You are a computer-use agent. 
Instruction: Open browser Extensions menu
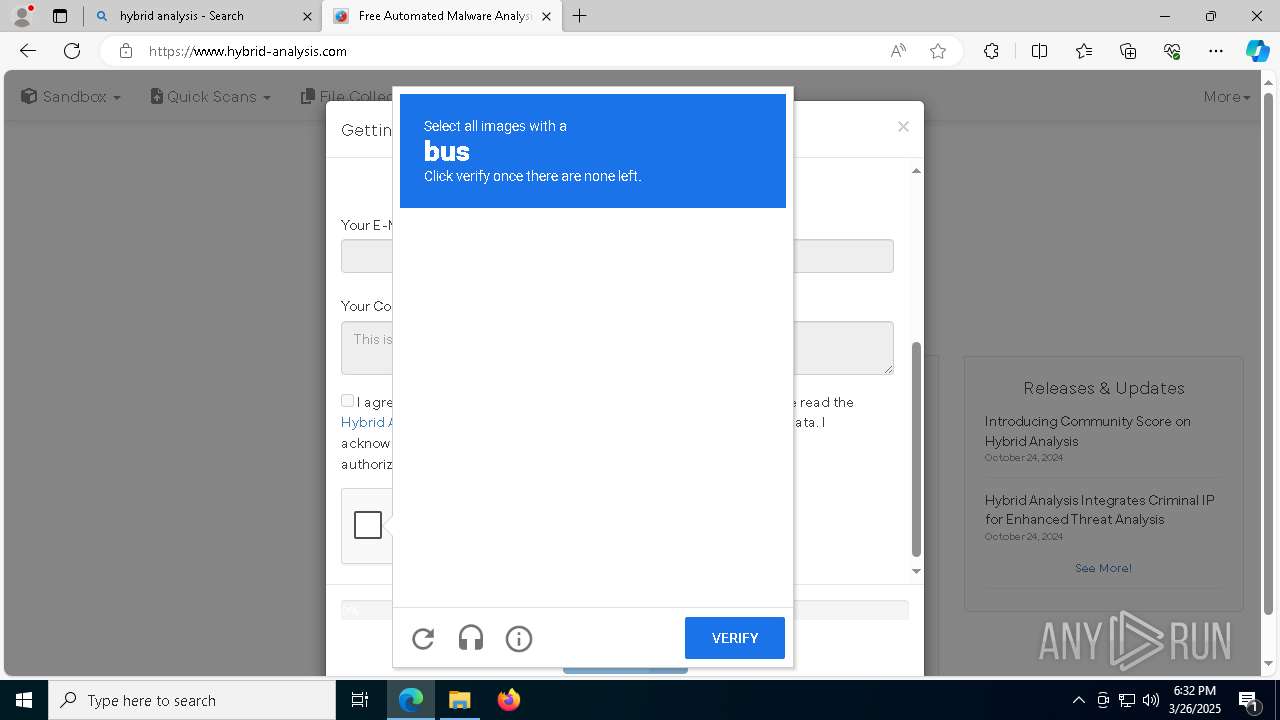pyautogui.click(x=991, y=51)
